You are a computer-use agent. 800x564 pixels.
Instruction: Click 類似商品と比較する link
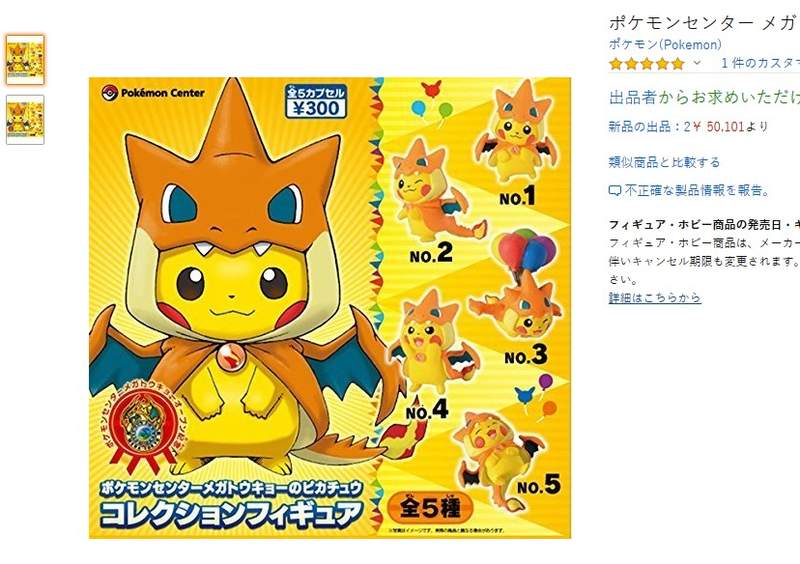tap(664, 162)
